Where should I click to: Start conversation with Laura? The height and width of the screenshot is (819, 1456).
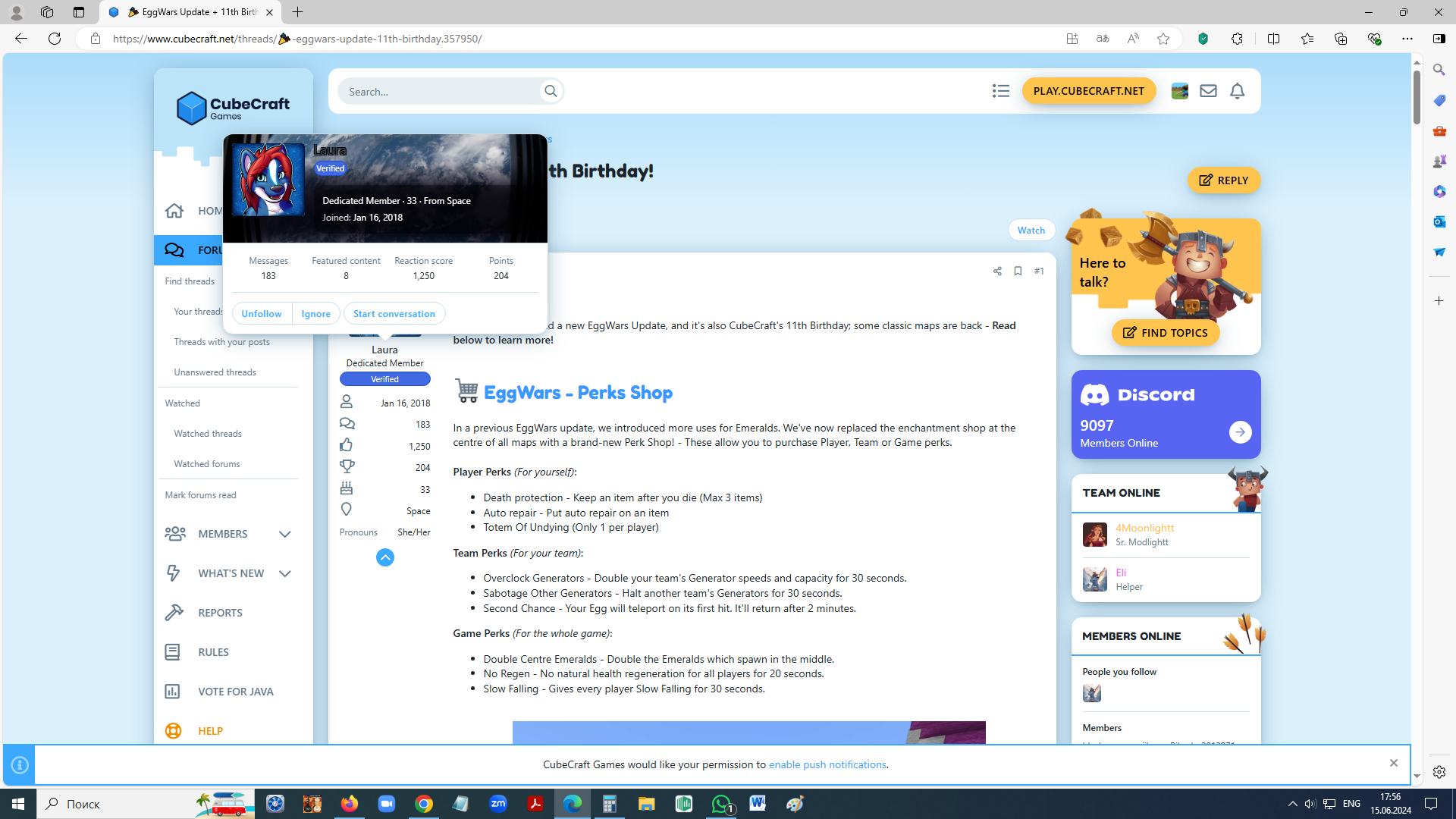tap(394, 314)
